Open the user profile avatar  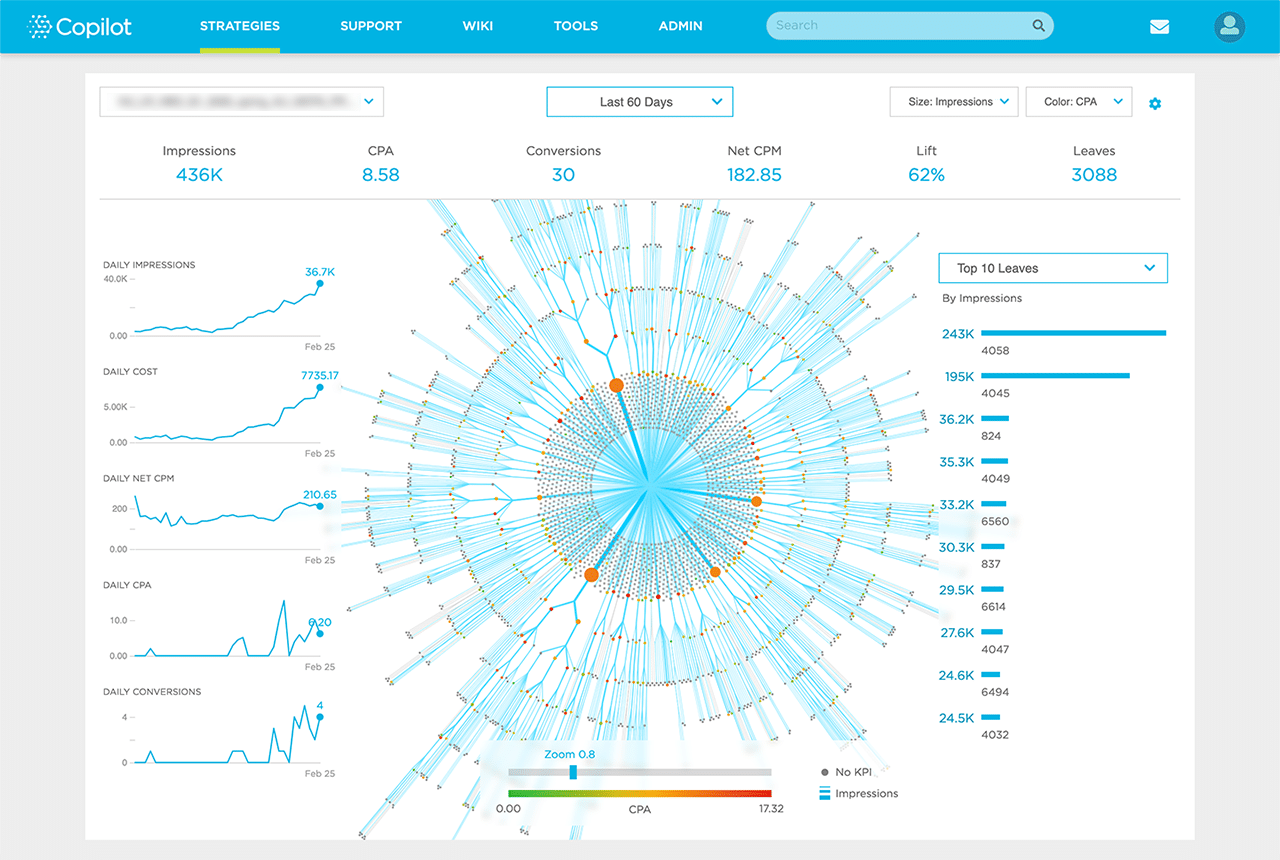tap(1230, 27)
